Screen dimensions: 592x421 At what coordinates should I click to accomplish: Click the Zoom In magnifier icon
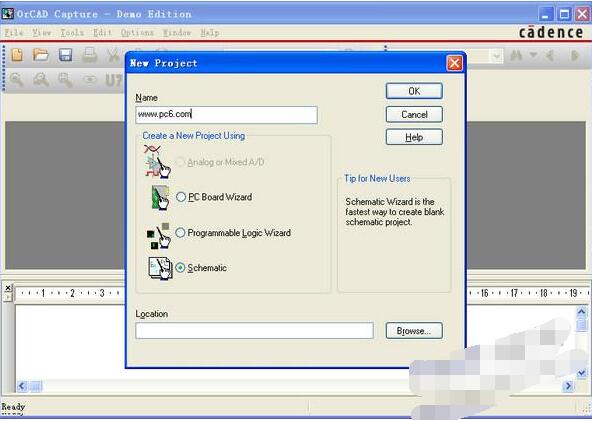pyautogui.click(x=17, y=79)
